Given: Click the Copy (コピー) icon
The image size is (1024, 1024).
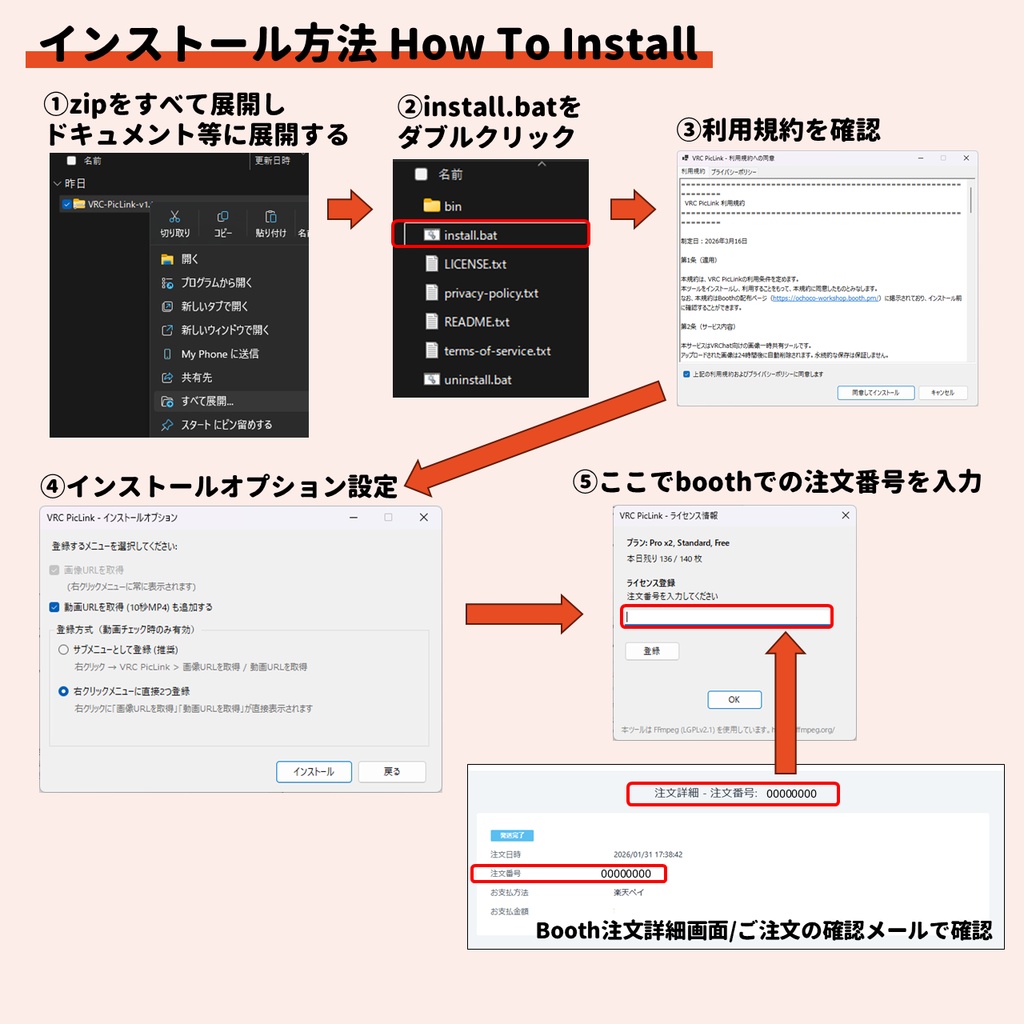Looking at the screenshot, I should [x=223, y=217].
